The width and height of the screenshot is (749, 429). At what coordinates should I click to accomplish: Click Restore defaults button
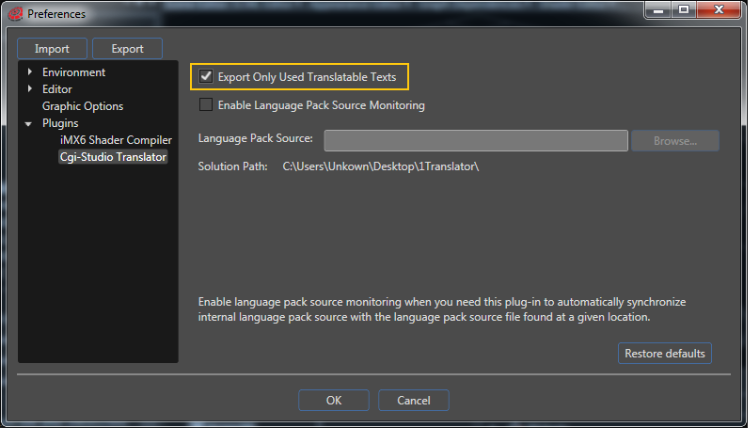pos(665,354)
